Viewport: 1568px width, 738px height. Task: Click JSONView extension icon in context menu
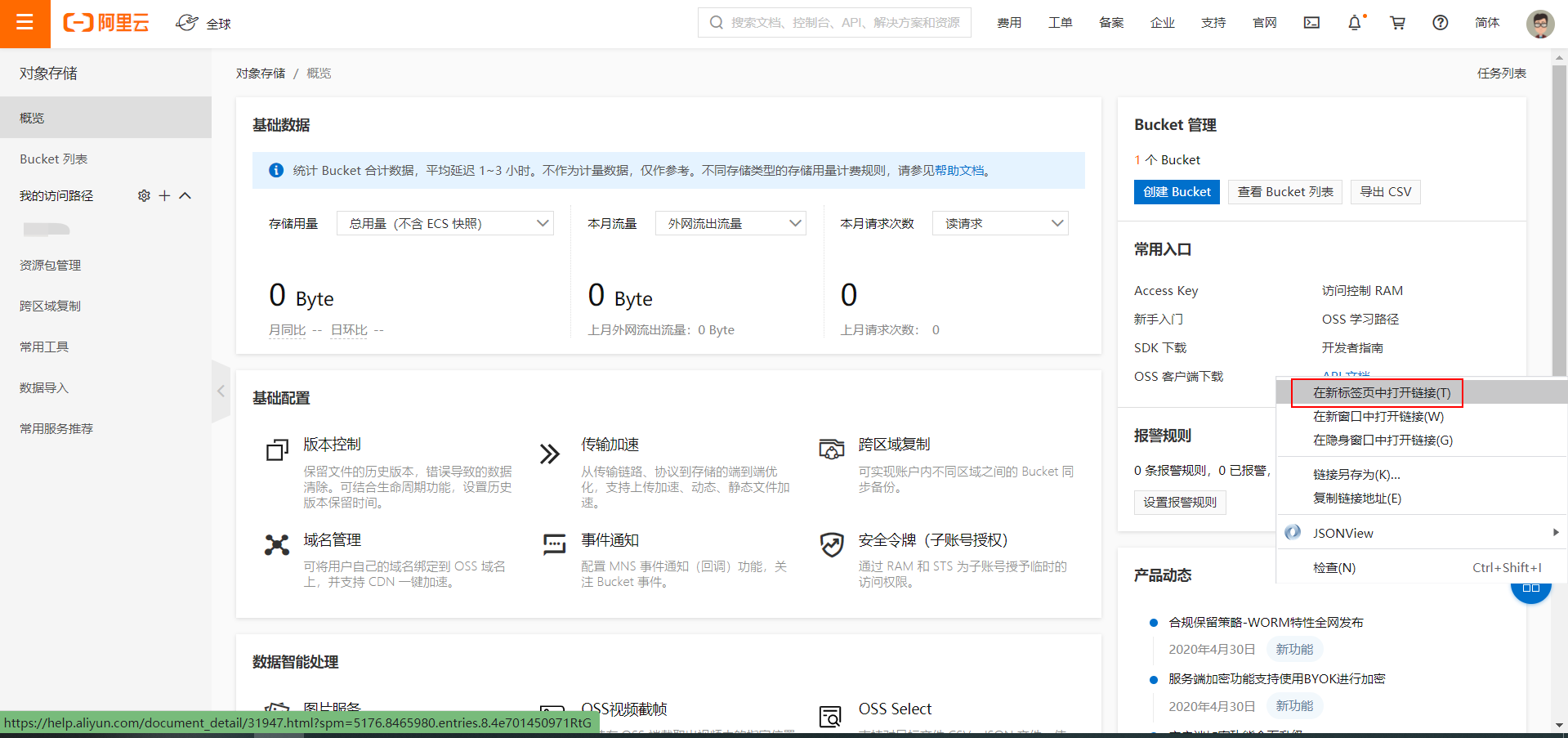(1293, 533)
